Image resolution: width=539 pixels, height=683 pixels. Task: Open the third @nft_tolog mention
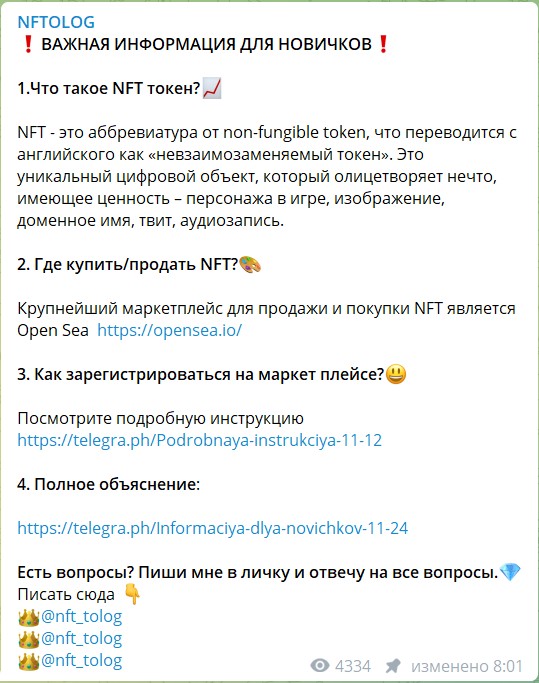click(81, 660)
